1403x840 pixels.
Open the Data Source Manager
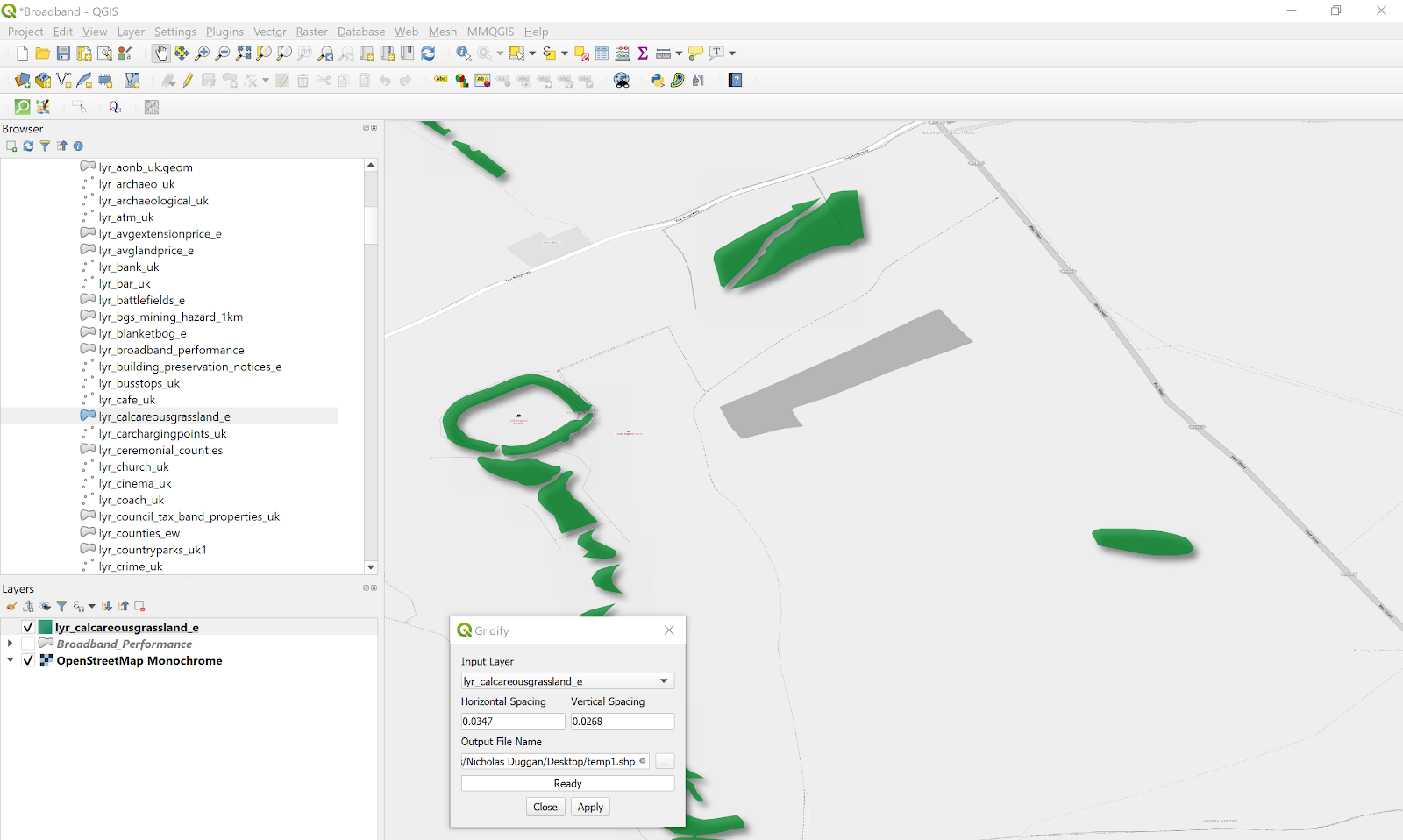click(23, 81)
